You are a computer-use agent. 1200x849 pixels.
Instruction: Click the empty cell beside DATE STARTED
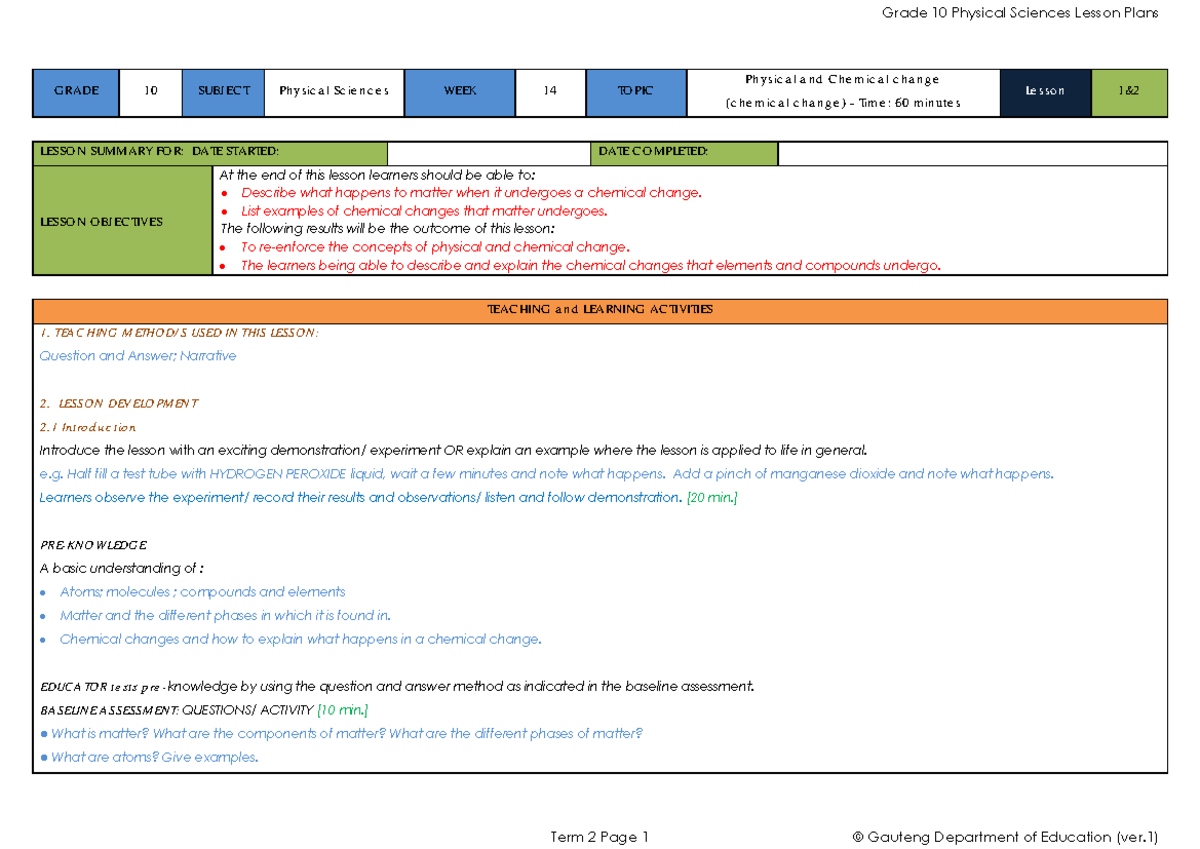pyautogui.click(x=490, y=152)
